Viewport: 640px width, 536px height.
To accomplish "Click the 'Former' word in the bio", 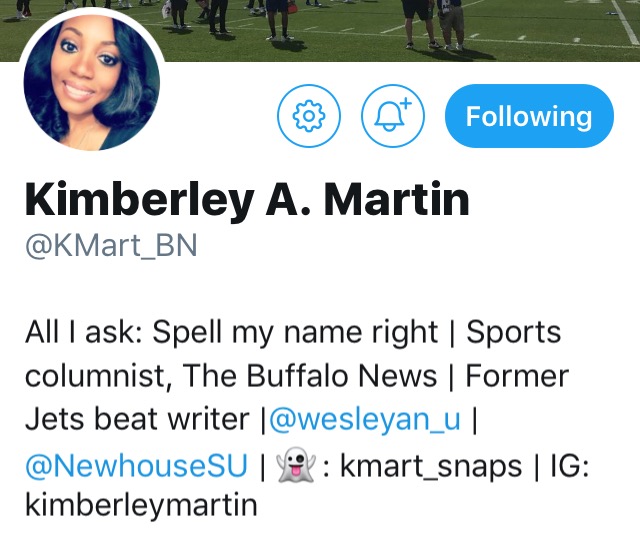I will tap(517, 375).
